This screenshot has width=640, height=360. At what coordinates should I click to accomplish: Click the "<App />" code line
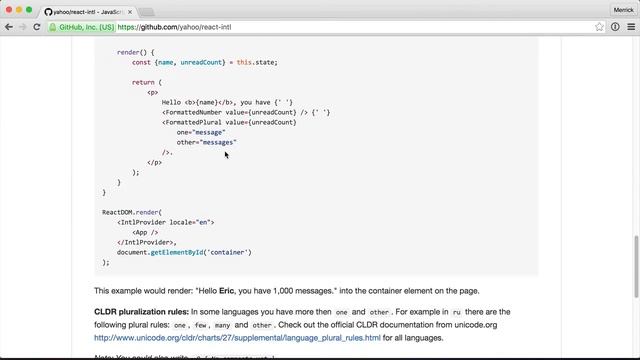click(x=145, y=232)
